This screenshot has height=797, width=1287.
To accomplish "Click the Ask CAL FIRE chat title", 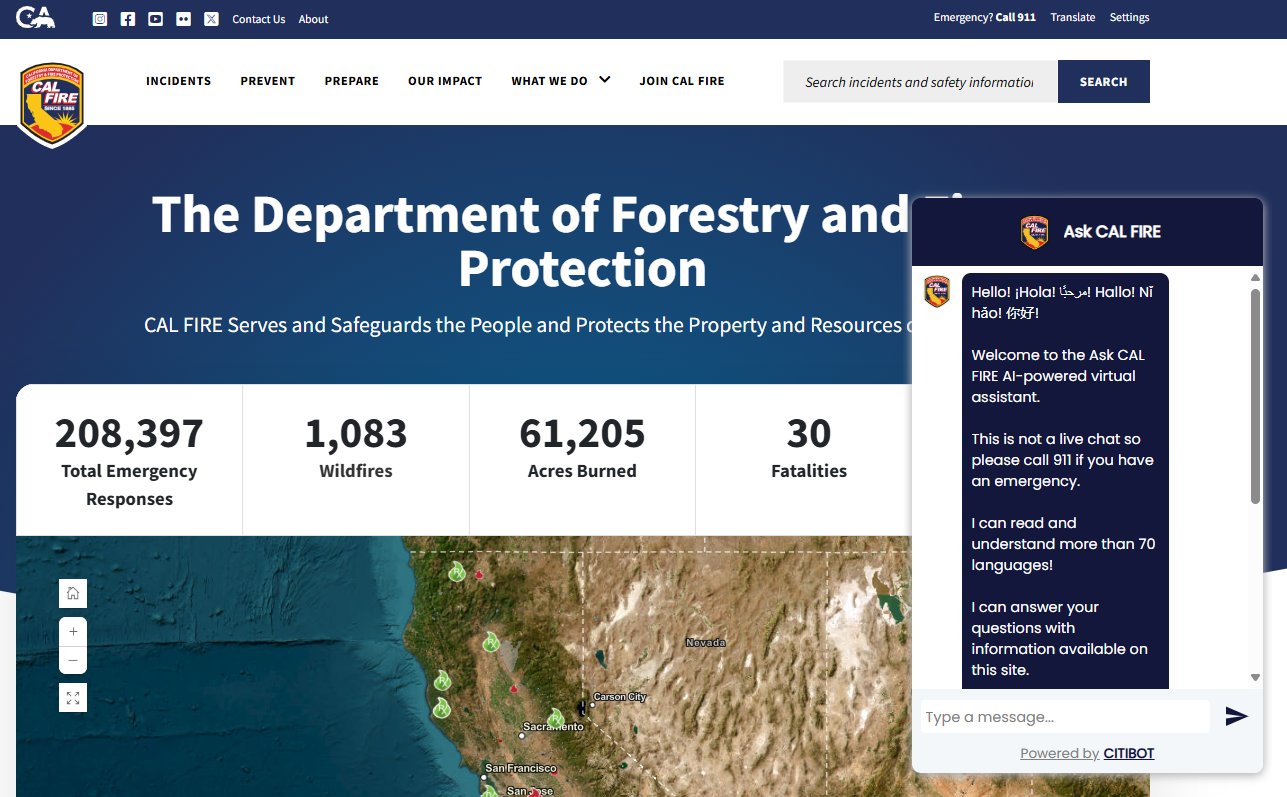I will pos(1112,232).
